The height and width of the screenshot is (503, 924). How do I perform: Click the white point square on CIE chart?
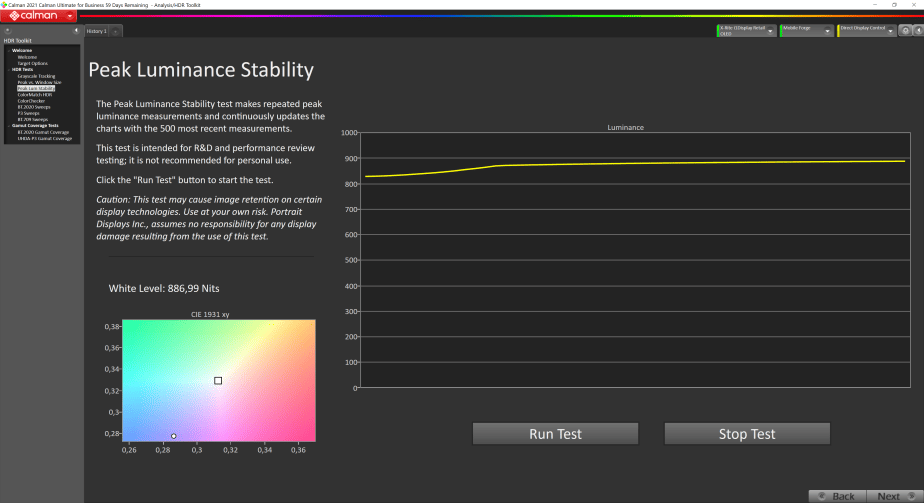pos(218,380)
